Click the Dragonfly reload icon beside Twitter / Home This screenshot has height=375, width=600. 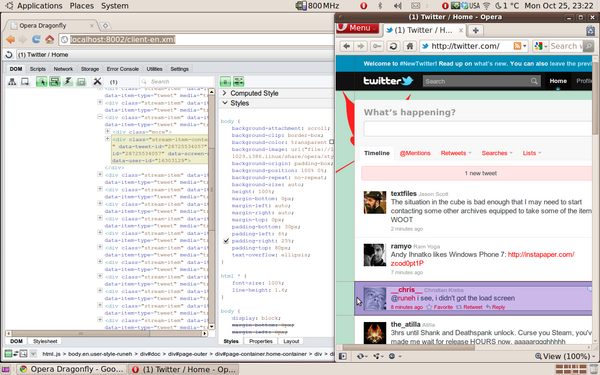tap(9, 55)
